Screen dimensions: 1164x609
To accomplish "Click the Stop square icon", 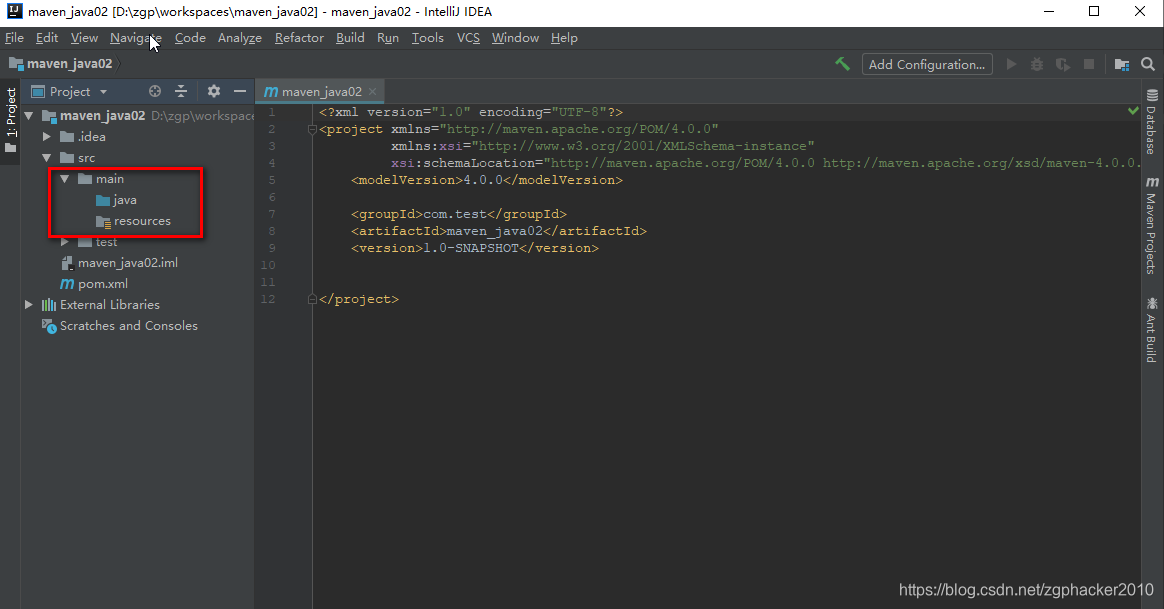I will click(1089, 65).
